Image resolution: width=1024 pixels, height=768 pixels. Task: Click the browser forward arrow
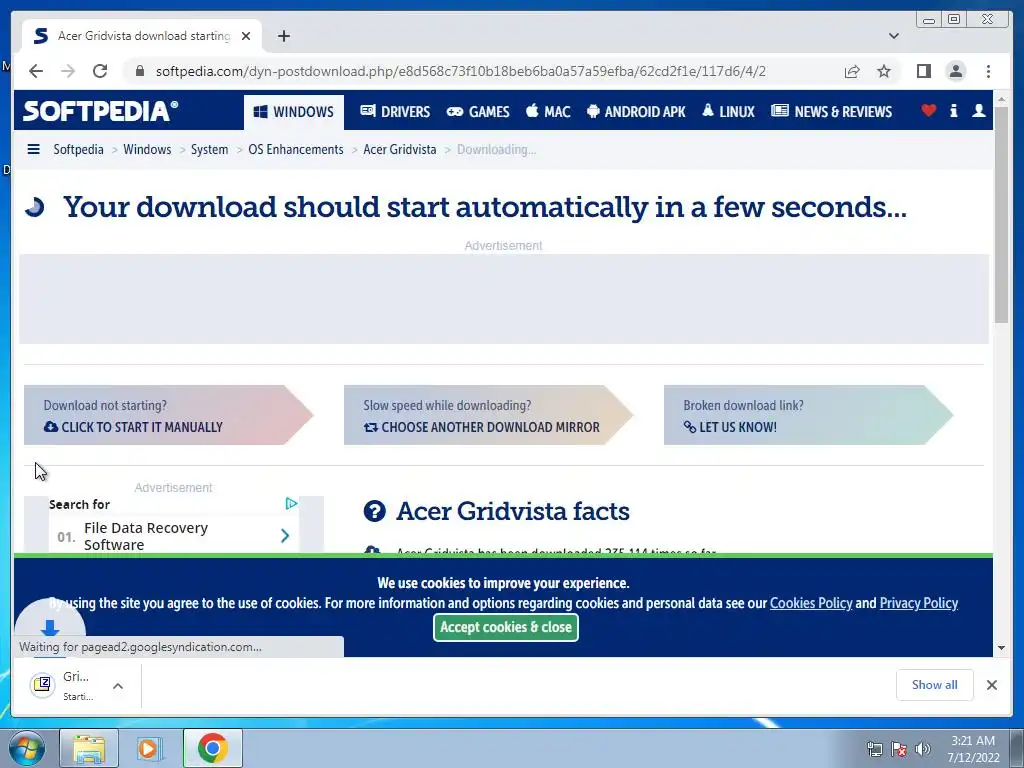tap(68, 71)
